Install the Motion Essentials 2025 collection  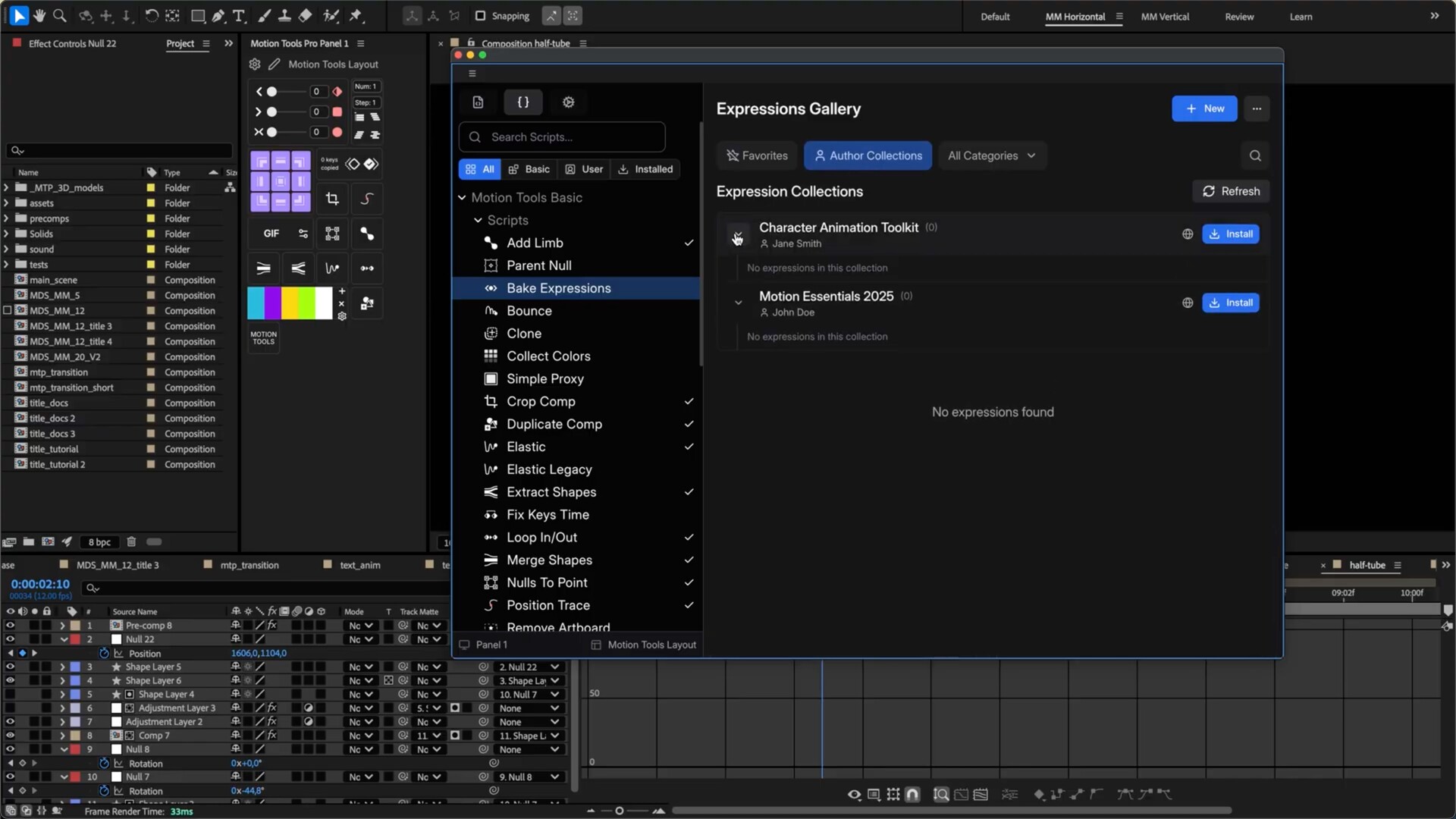[1231, 303]
